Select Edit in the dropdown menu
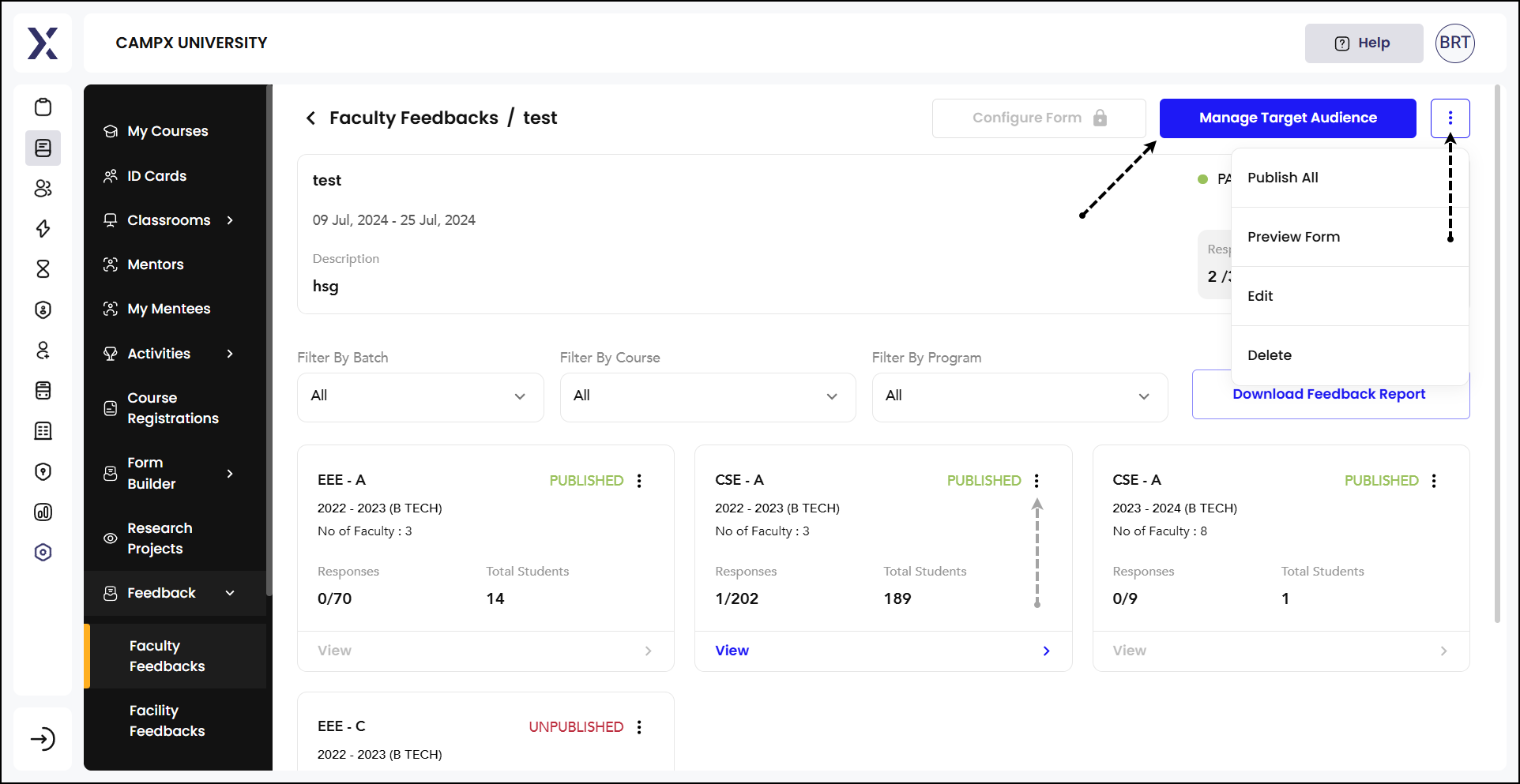This screenshot has width=1520, height=784. click(1349, 296)
